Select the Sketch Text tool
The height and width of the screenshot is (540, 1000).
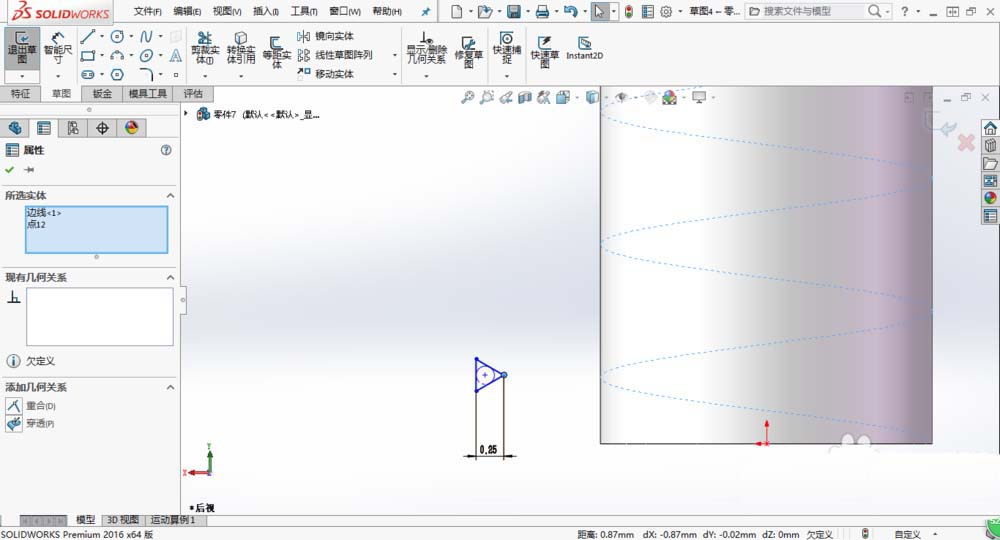pos(175,55)
